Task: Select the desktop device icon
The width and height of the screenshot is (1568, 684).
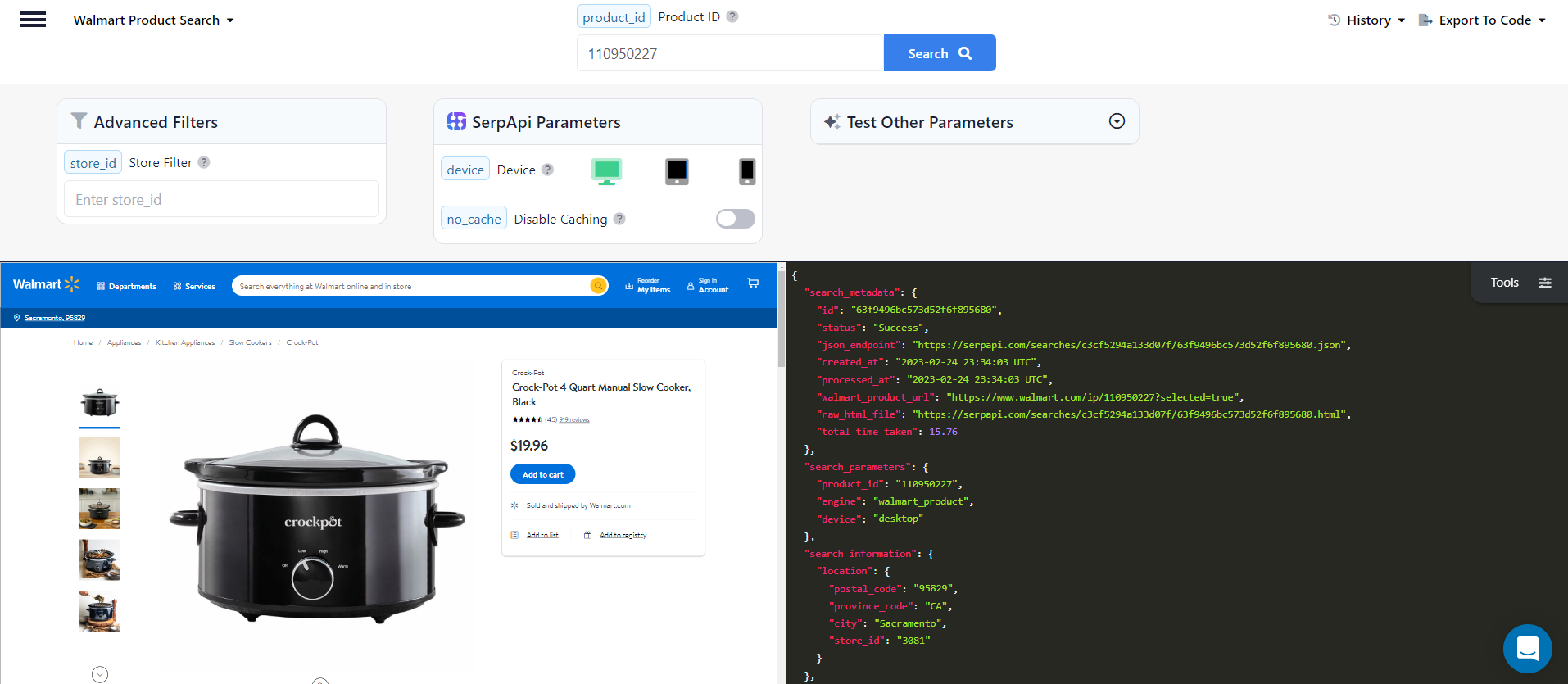Action: click(606, 171)
